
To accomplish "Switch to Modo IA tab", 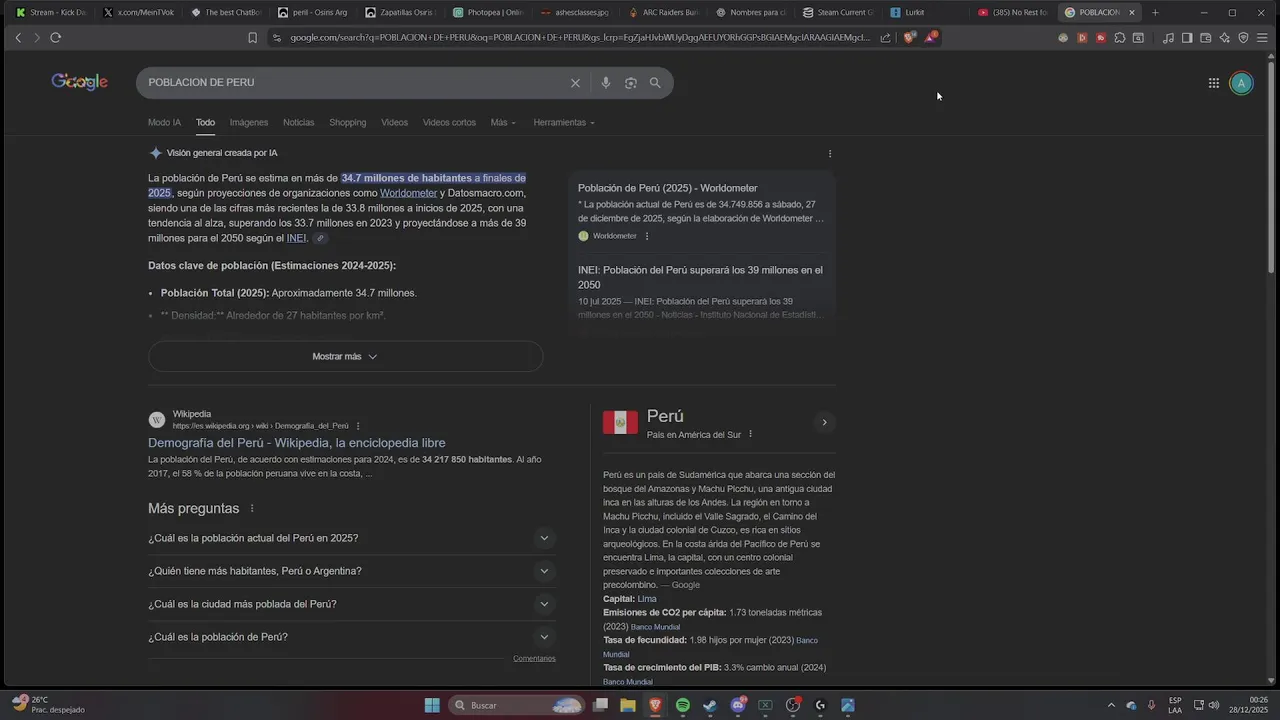I will coord(164,123).
